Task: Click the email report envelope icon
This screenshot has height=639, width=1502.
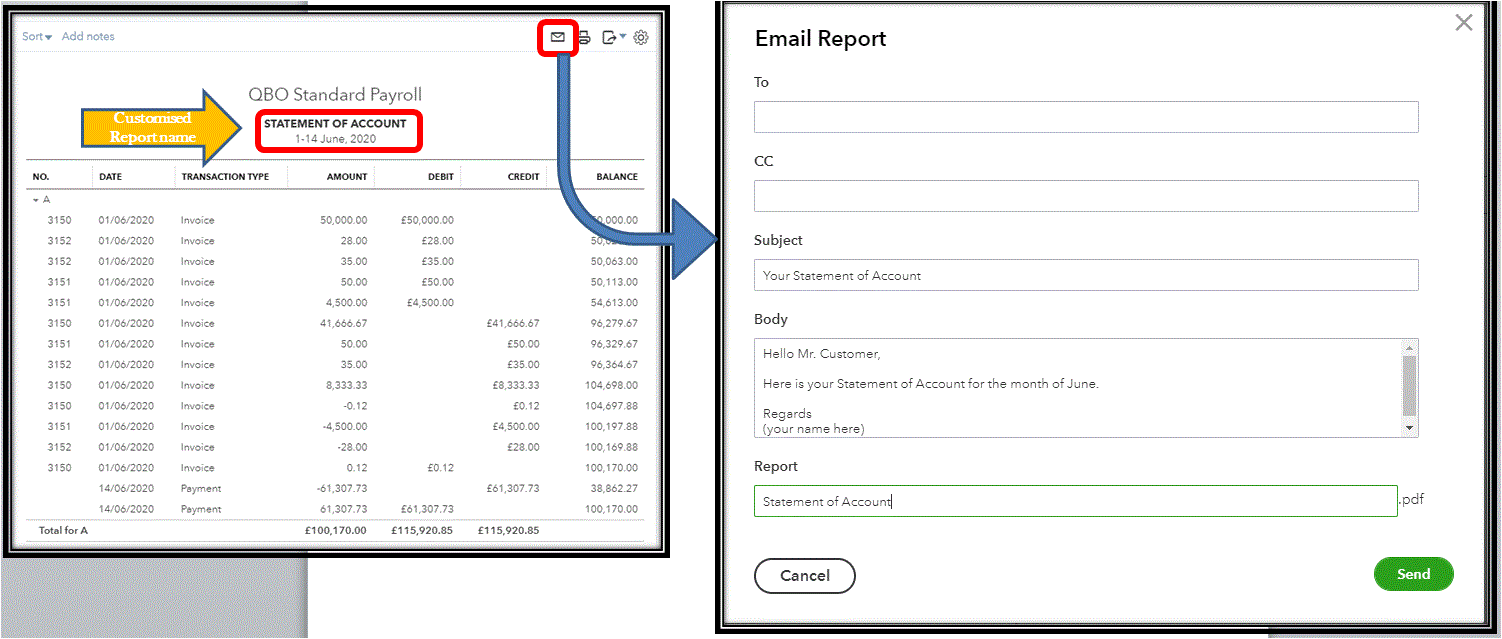Action: click(x=558, y=37)
